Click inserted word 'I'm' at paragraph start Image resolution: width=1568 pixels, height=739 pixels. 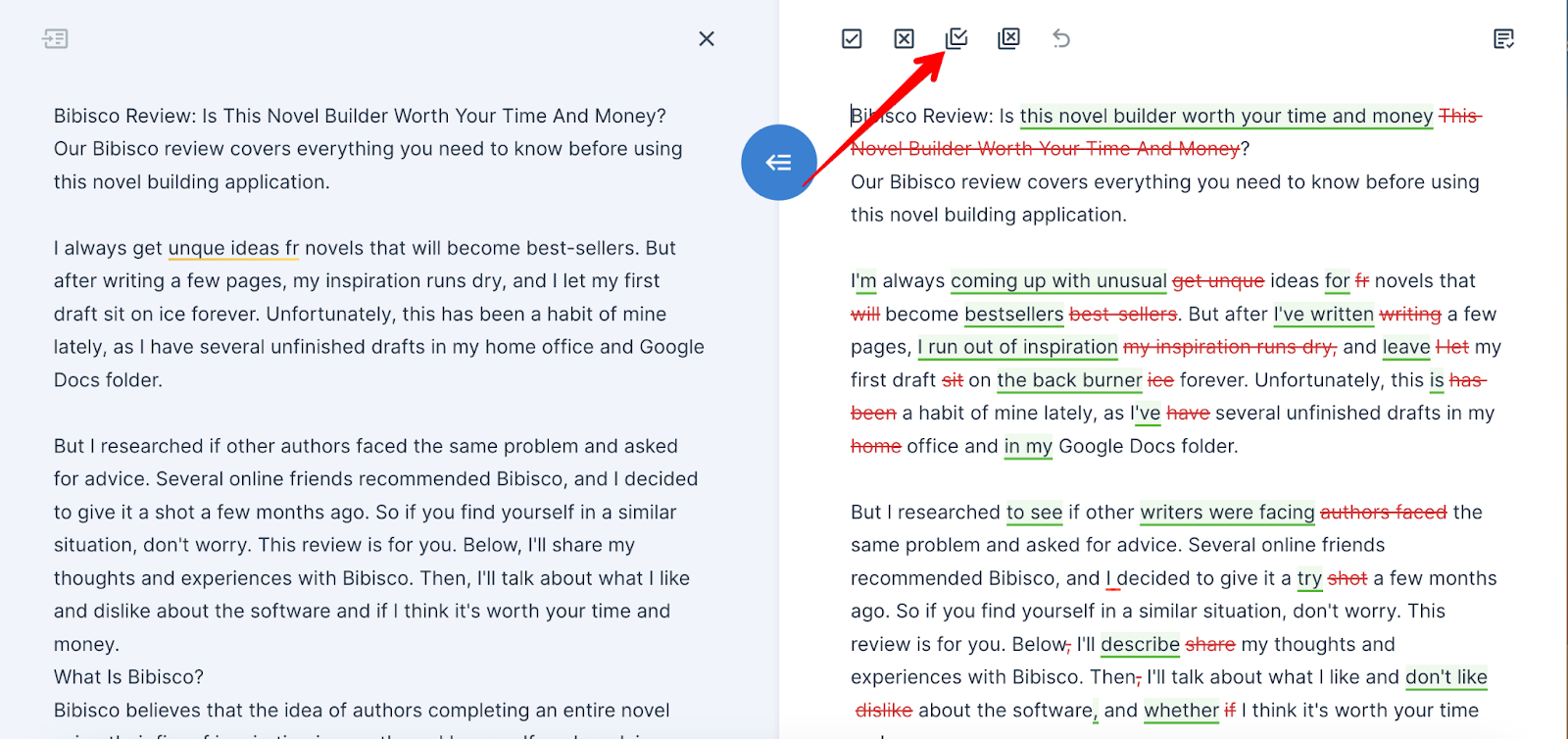863,281
